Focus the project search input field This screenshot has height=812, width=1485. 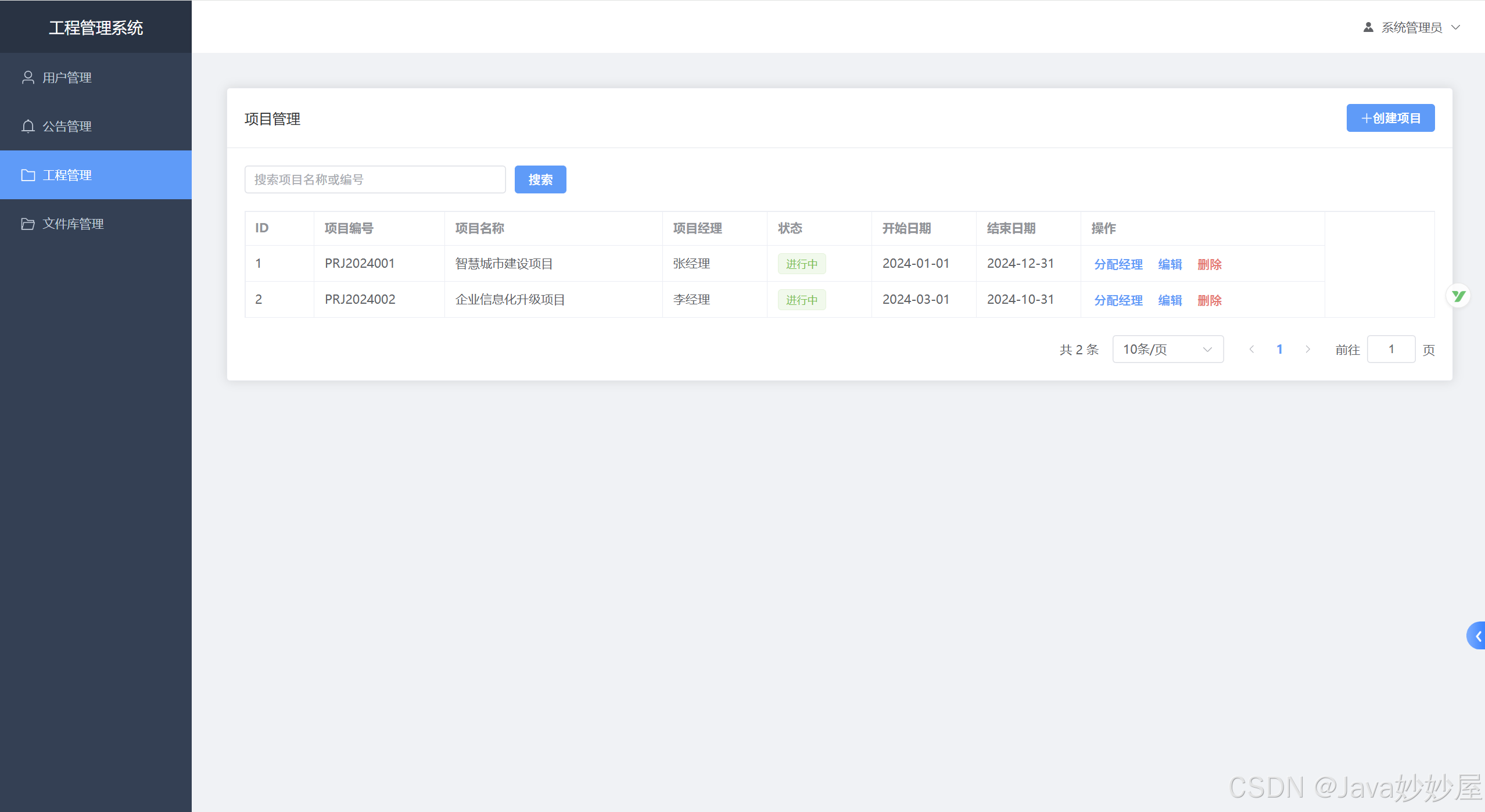point(375,179)
